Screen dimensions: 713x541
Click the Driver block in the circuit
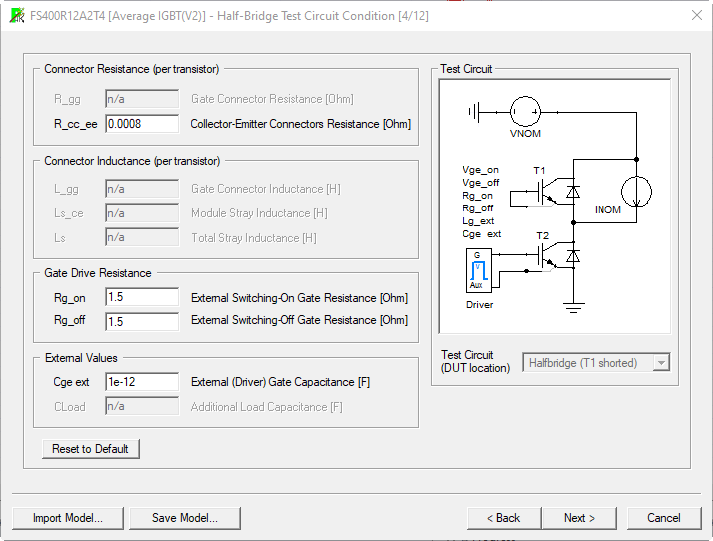(477, 270)
